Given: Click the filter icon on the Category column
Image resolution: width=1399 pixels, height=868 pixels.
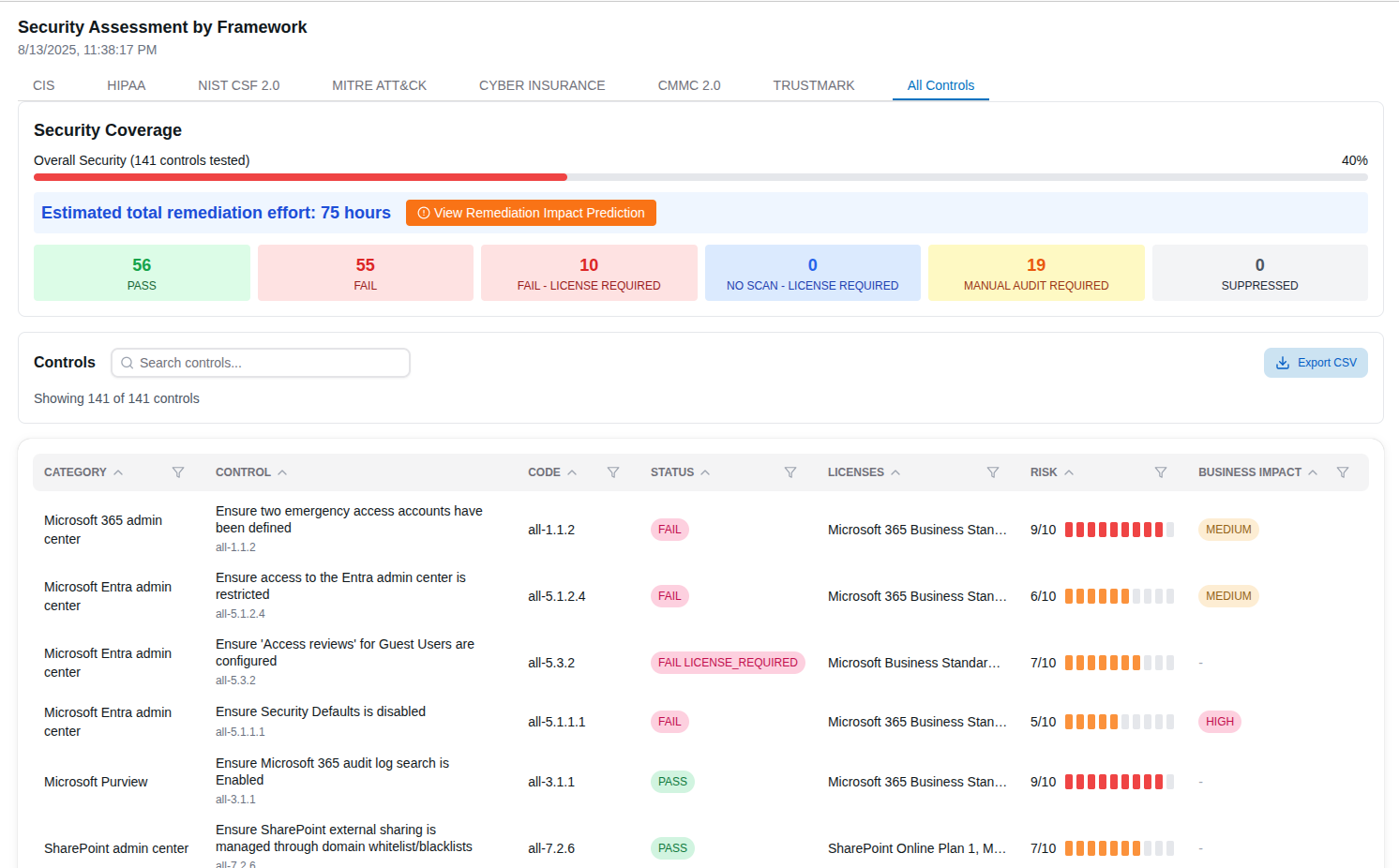Looking at the screenshot, I should click(178, 472).
